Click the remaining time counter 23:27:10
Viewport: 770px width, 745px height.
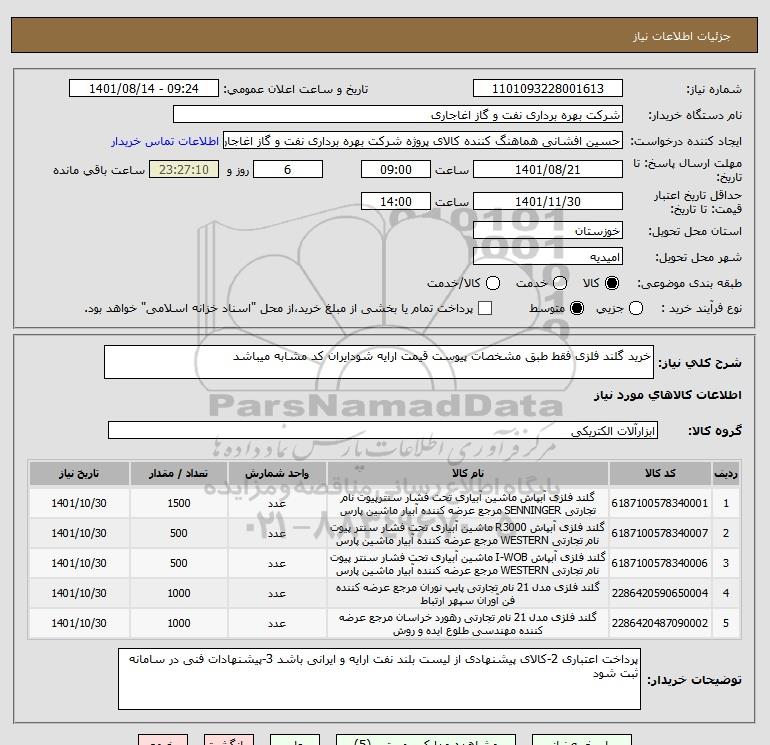pyautogui.click(x=184, y=169)
